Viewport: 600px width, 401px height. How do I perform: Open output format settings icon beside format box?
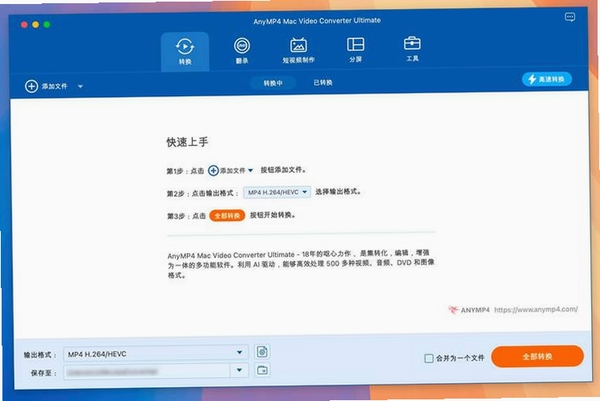262,351
